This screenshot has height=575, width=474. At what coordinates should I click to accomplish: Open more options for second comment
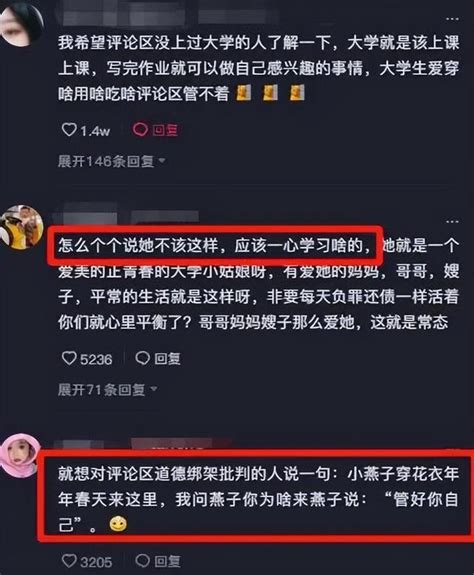(x=452, y=221)
